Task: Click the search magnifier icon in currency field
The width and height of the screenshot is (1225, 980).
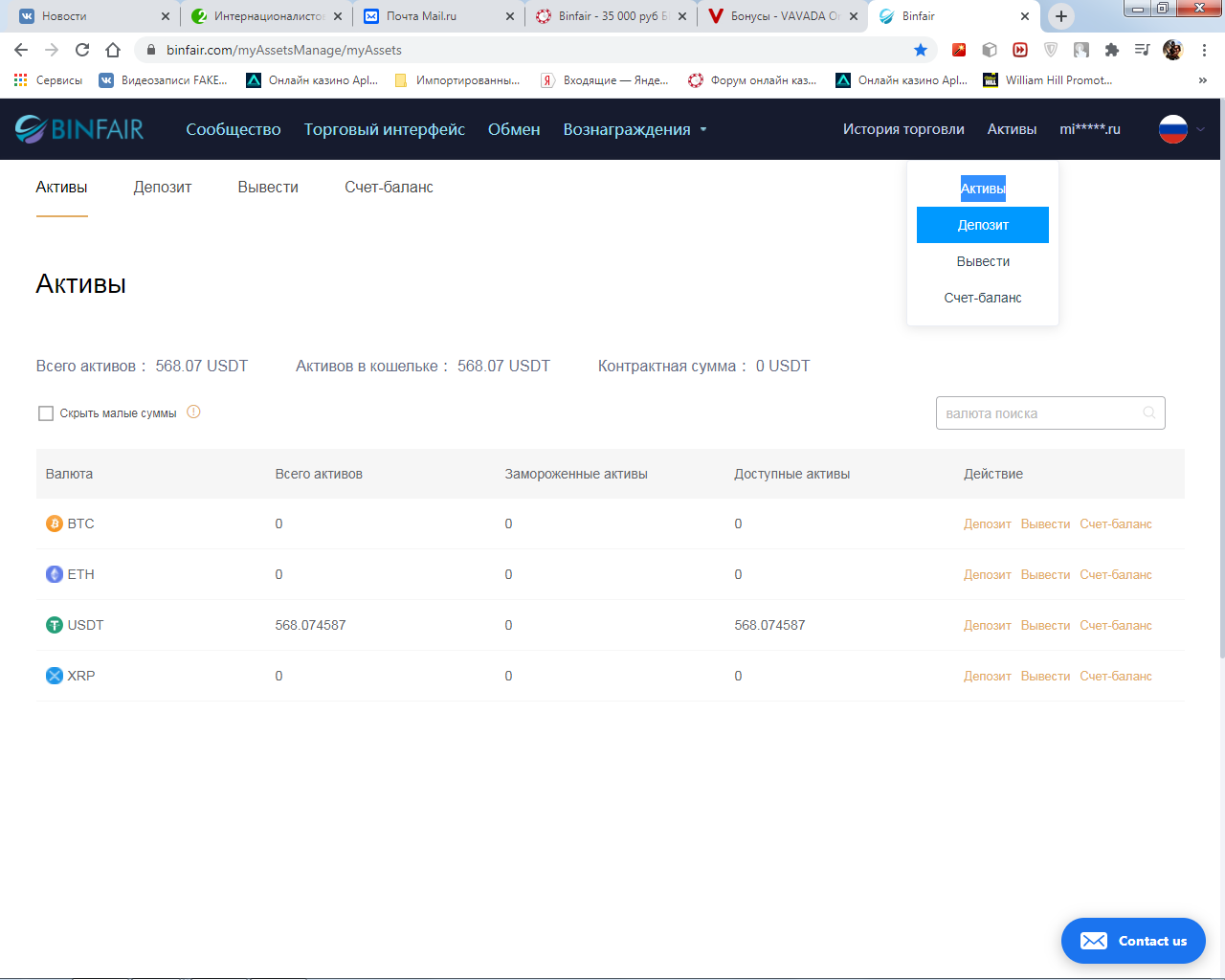Action: pyautogui.click(x=1148, y=413)
